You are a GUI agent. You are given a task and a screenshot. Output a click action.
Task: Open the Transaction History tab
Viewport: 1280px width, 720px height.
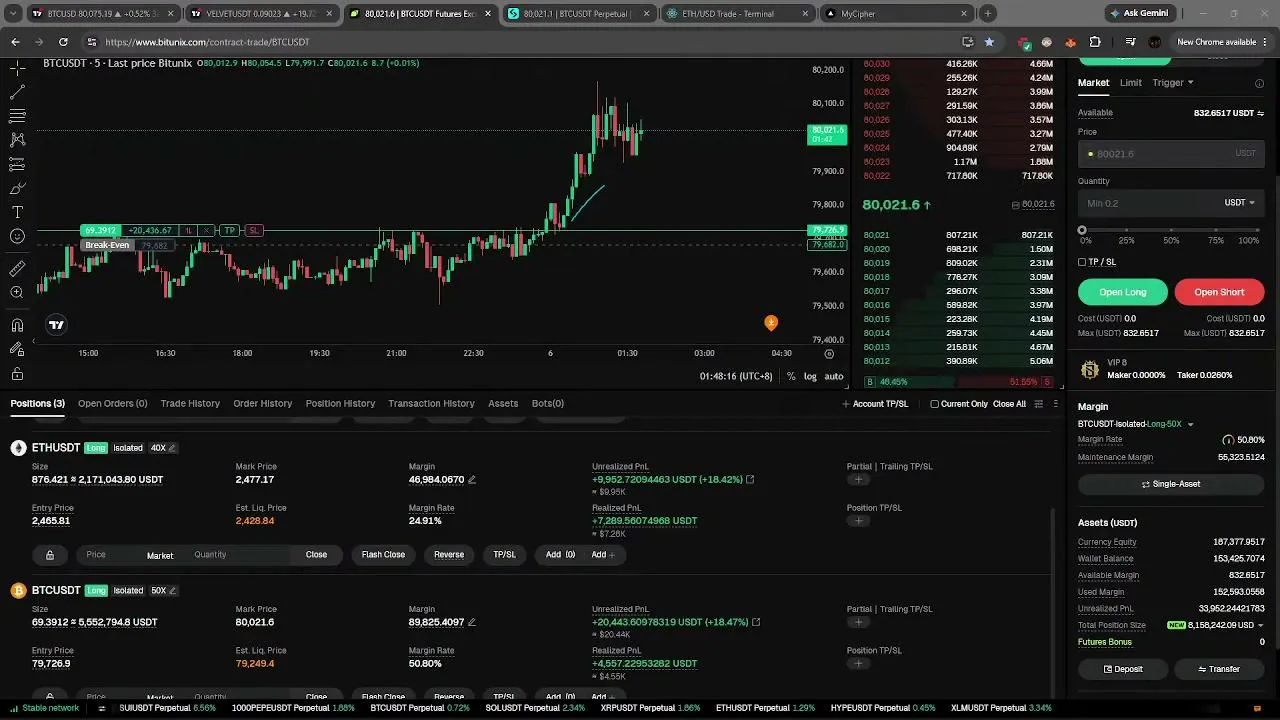click(x=431, y=404)
